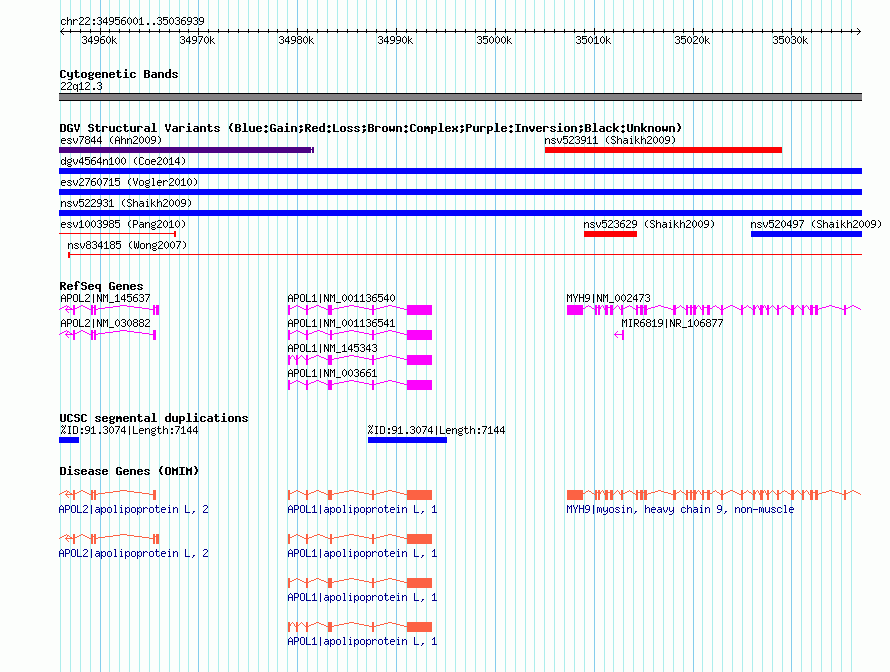Select the APOL2|NM_145637 text label
Screen dimensions: 890x672
[x=106, y=298]
